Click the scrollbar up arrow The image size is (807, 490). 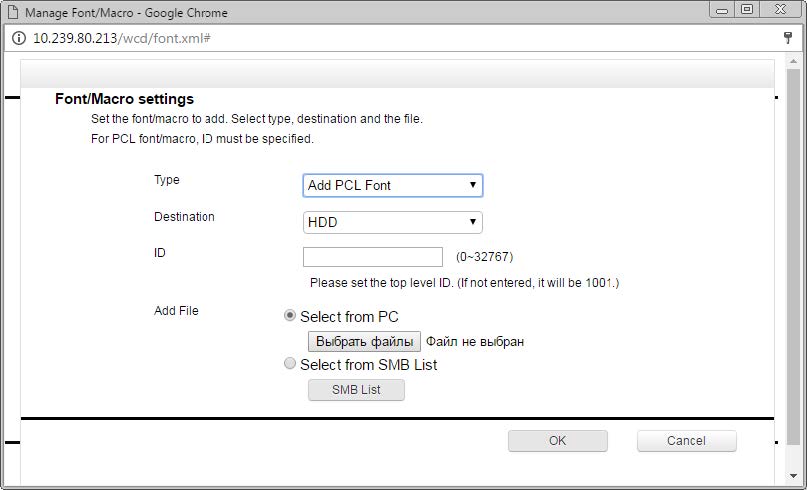793,61
